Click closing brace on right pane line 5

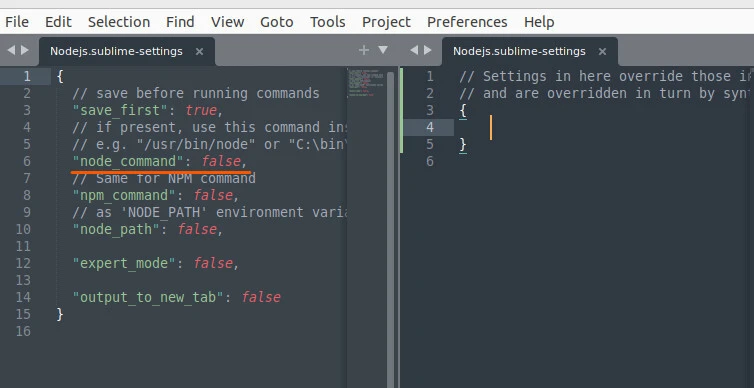click(463, 144)
